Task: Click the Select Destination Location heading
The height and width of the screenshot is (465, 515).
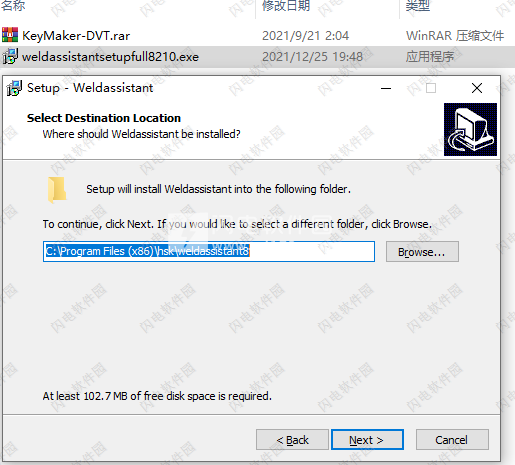Action: point(104,118)
